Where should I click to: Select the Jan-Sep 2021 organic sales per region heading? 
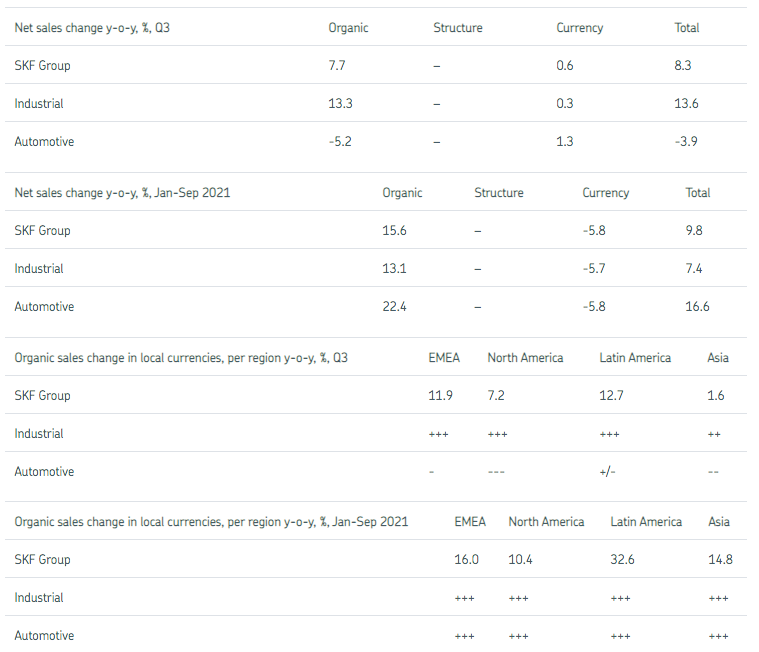click(211, 522)
